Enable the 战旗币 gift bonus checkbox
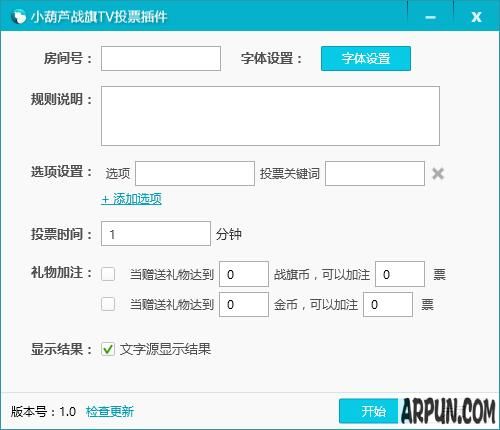 [108, 274]
